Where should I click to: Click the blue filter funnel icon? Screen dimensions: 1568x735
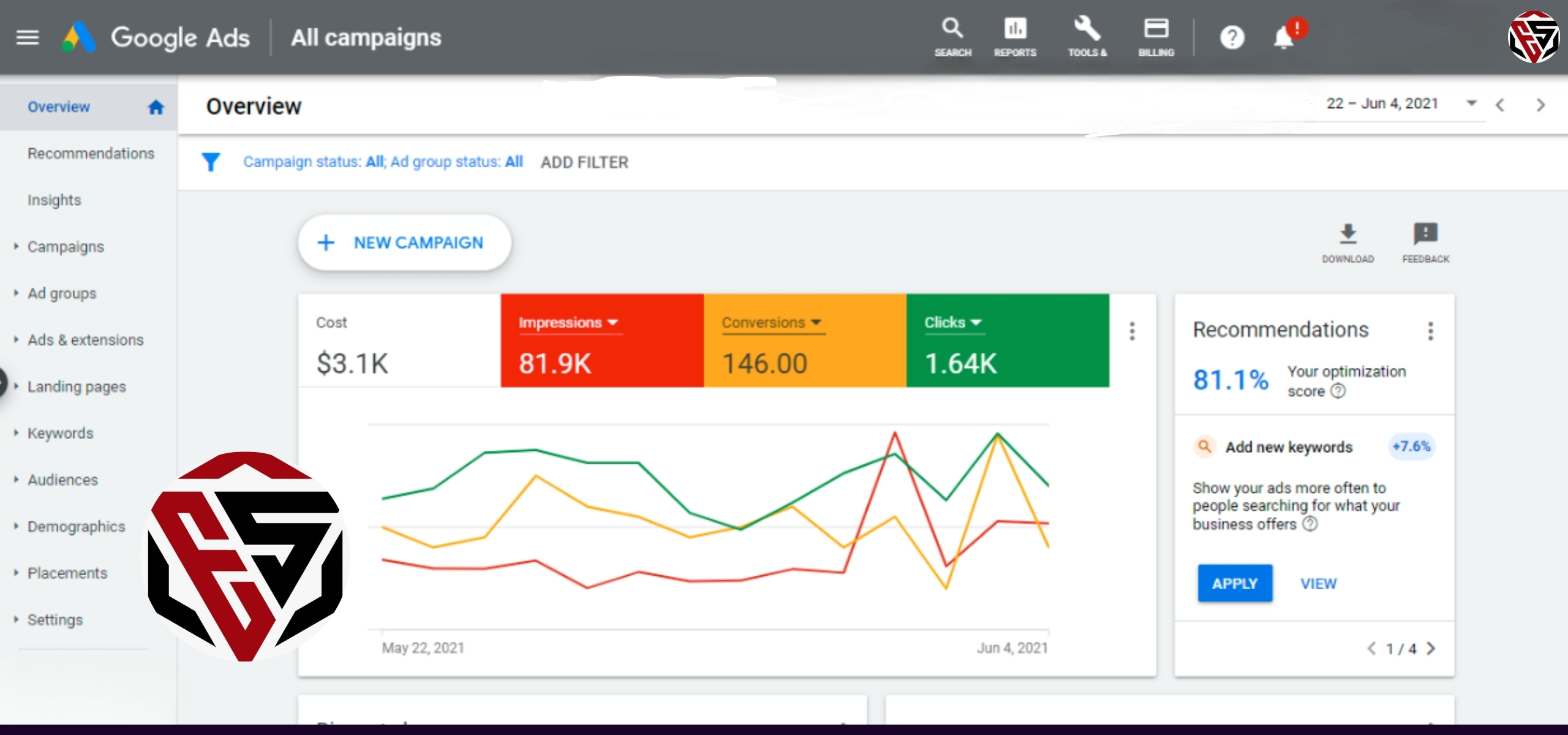211,162
